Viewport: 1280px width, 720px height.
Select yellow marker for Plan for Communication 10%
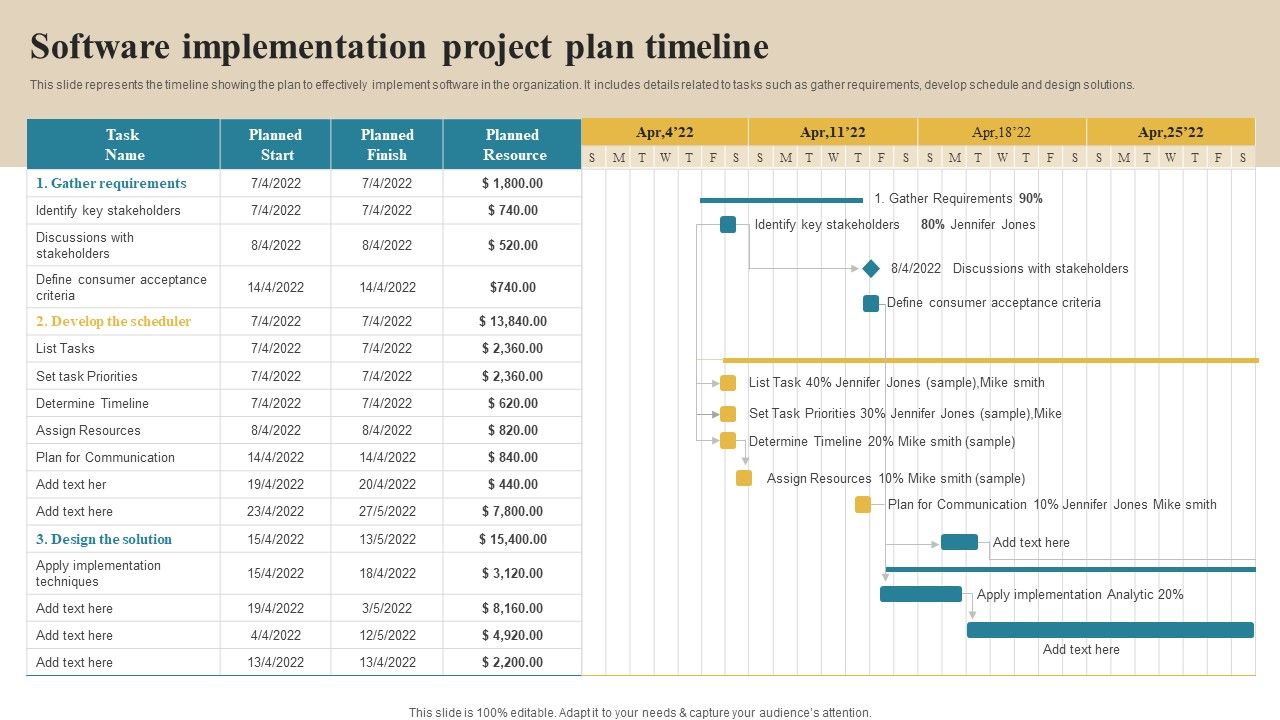pyautogui.click(x=863, y=505)
